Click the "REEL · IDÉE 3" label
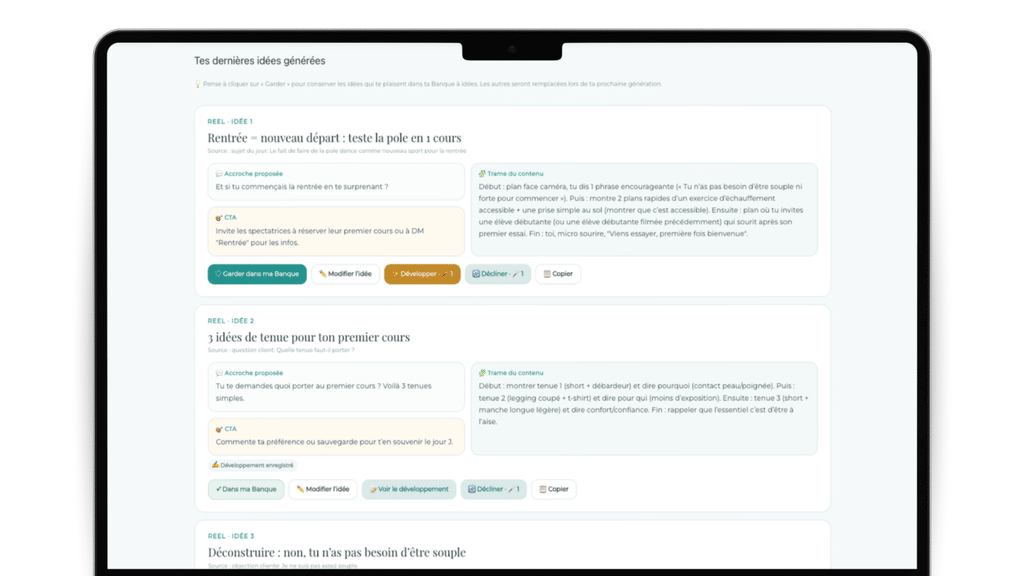This screenshot has width=1024, height=576. click(x=231, y=536)
